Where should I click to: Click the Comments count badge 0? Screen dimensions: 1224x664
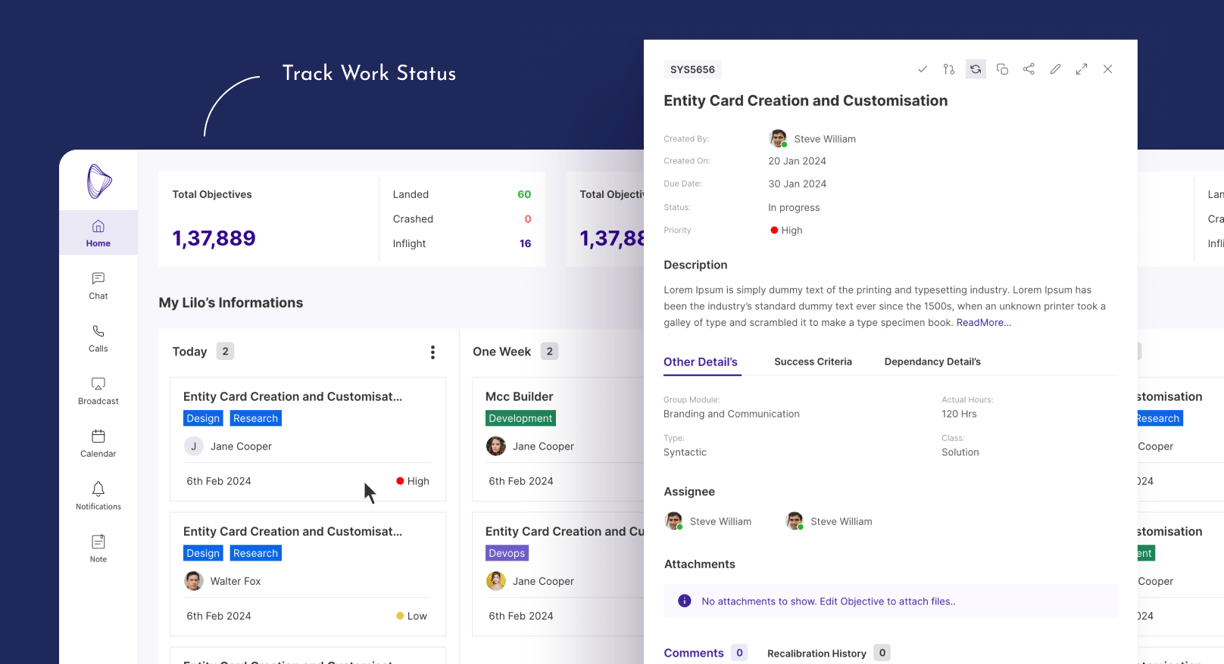click(x=739, y=653)
